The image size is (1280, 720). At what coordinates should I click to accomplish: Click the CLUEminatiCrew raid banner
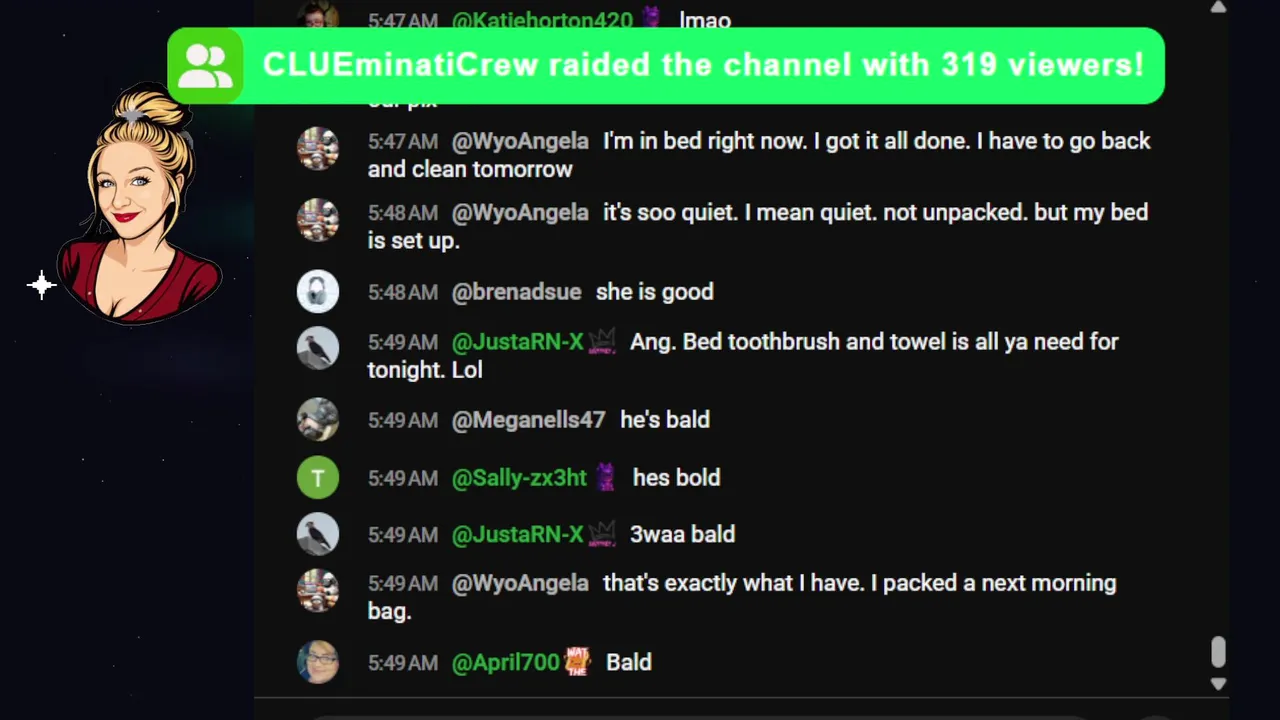[x=666, y=66]
